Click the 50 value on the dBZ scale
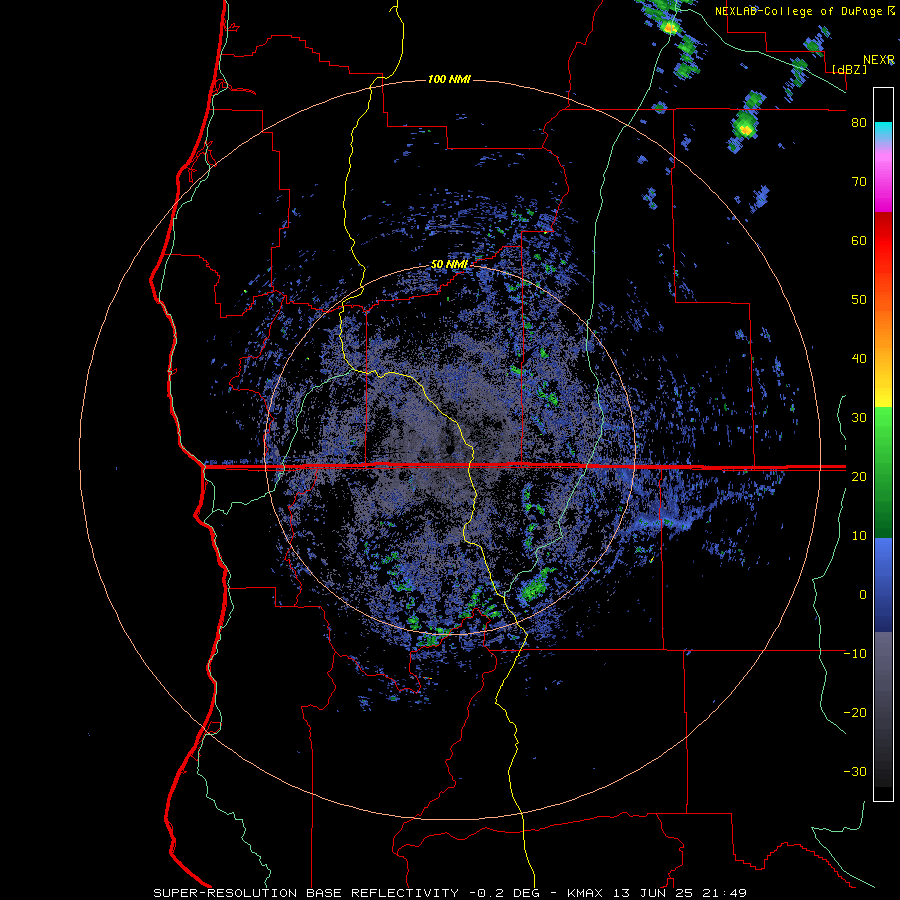Image resolution: width=900 pixels, height=900 pixels. click(859, 300)
